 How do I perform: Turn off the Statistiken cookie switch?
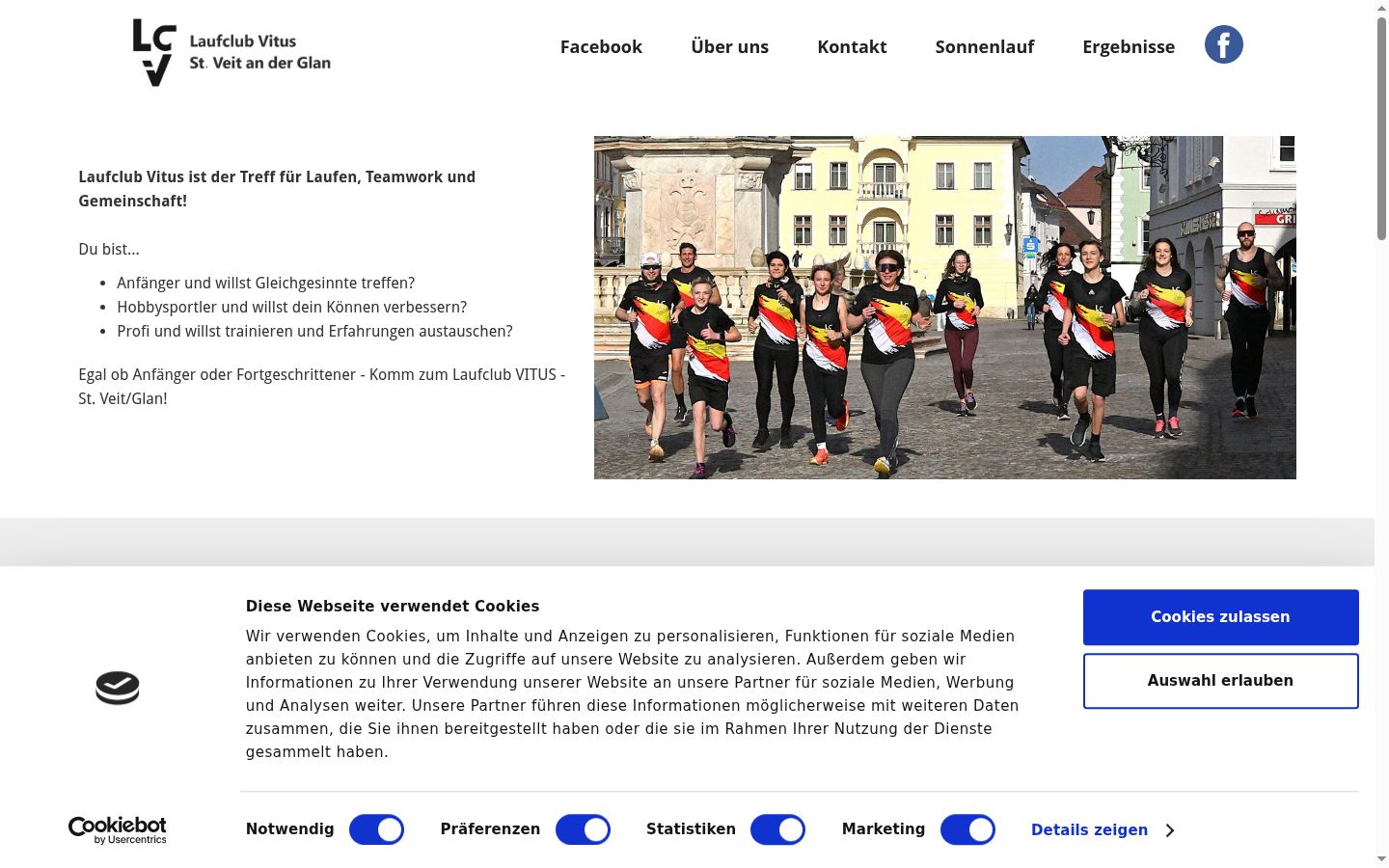777,829
